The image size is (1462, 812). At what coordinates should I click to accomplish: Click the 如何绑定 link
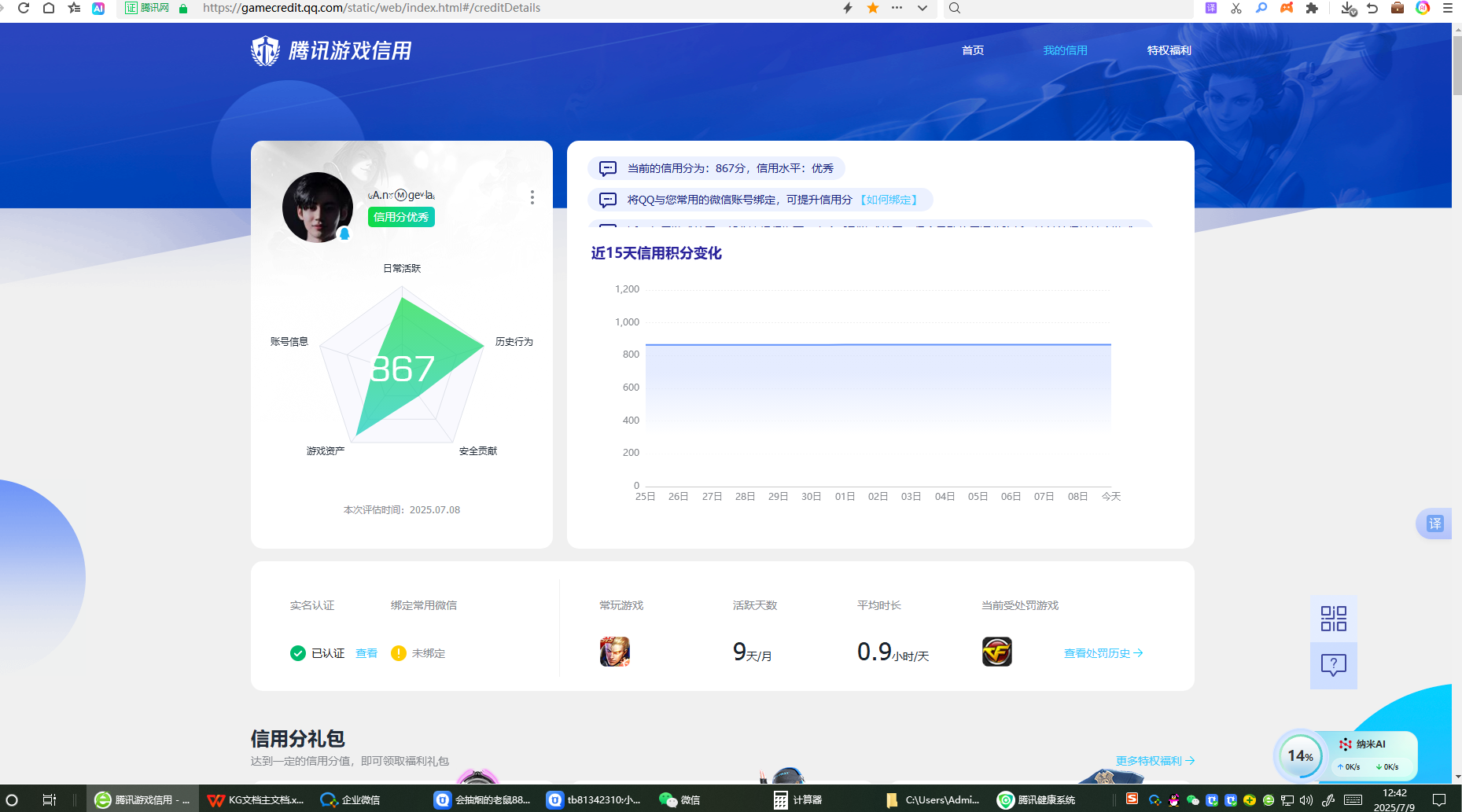tap(889, 200)
